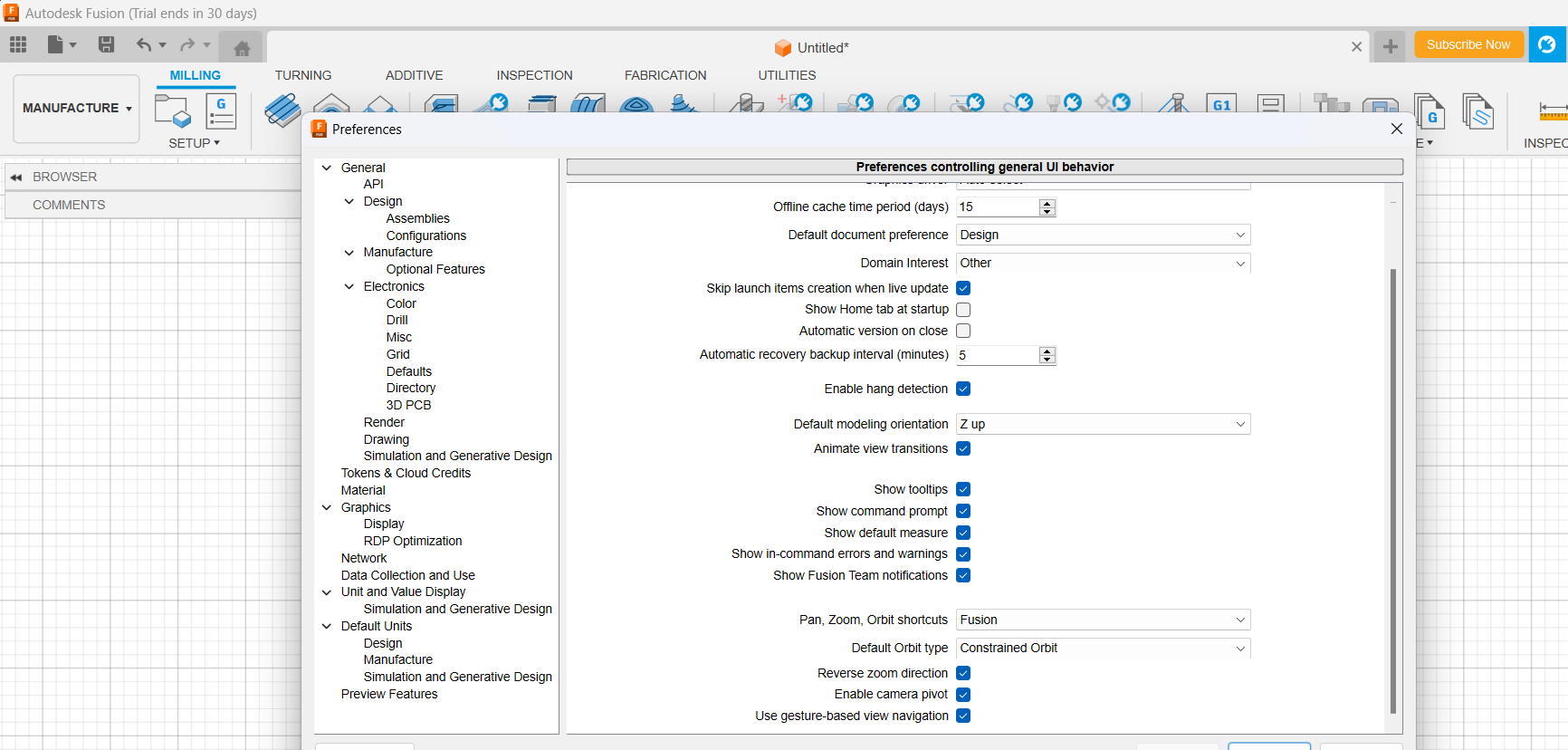Screen dimensions: 1568x750
Task: Open the job status clock icon
Action: point(1547,44)
